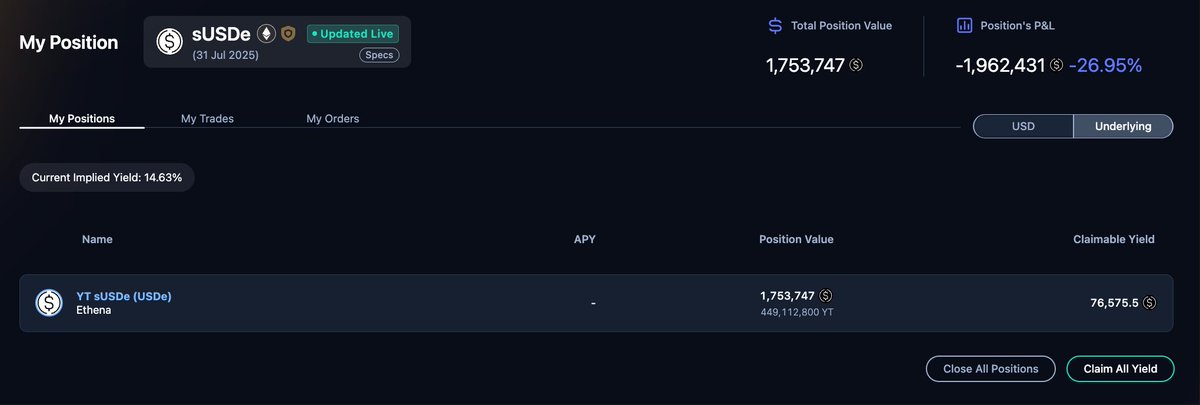
Task: Click Close All Positions button
Action: (x=990, y=369)
